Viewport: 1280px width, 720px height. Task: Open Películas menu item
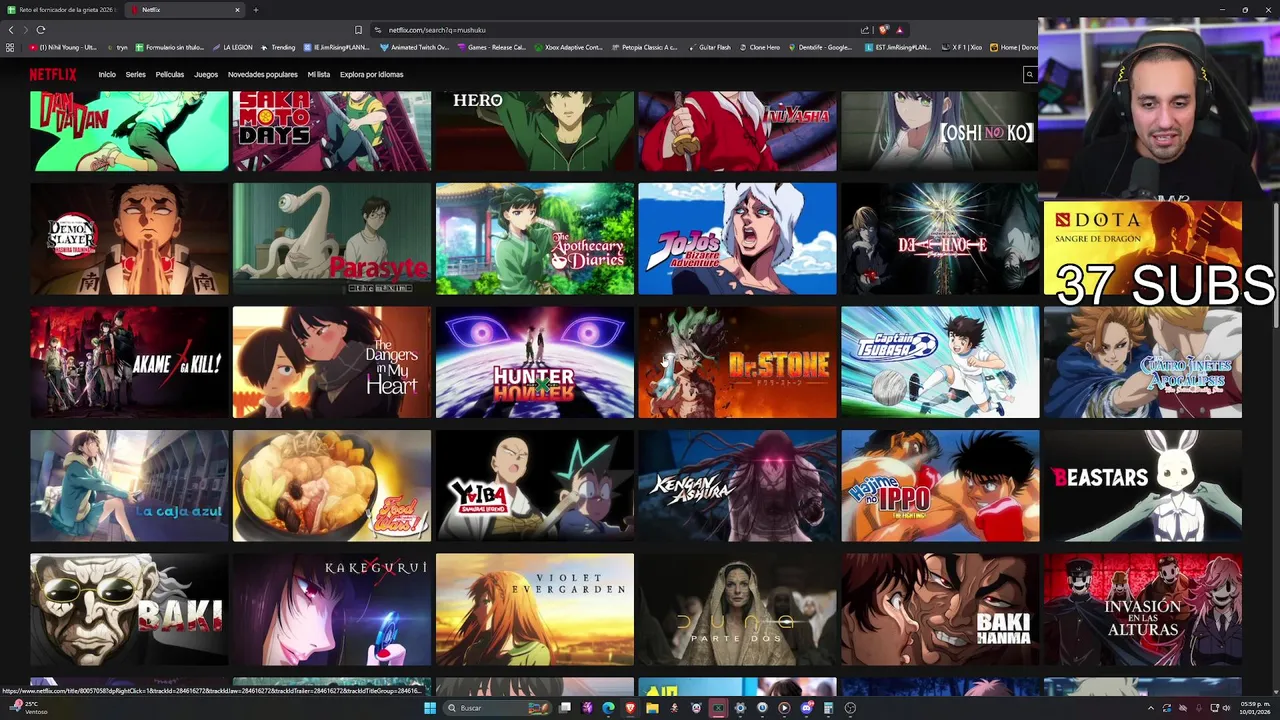click(x=170, y=74)
